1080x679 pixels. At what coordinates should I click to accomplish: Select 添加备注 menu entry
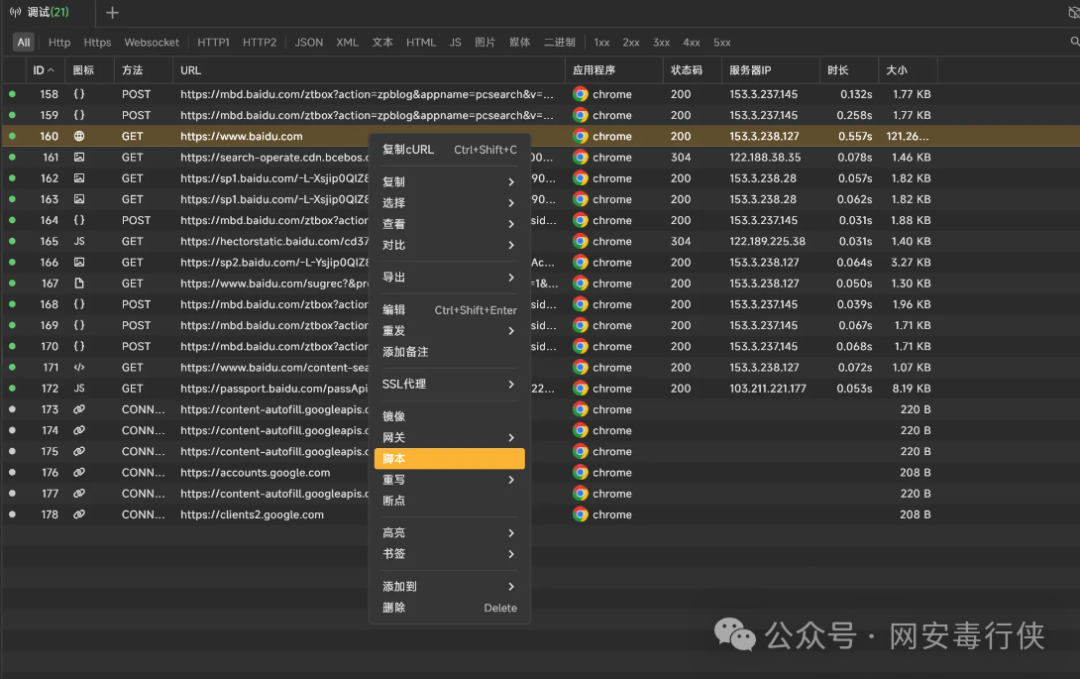(x=449, y=352)
